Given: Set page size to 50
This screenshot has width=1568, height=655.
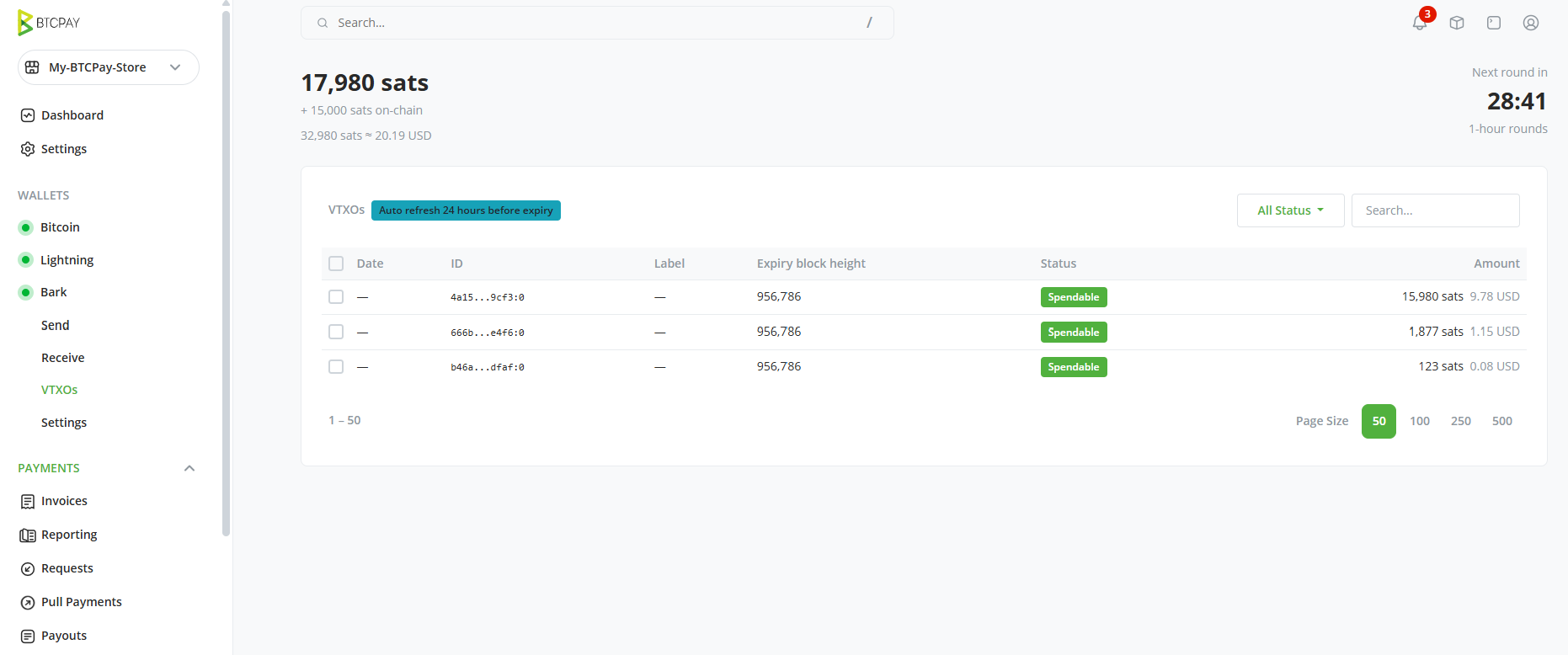Looking at the screenshot, I should tap(1379, 421).
